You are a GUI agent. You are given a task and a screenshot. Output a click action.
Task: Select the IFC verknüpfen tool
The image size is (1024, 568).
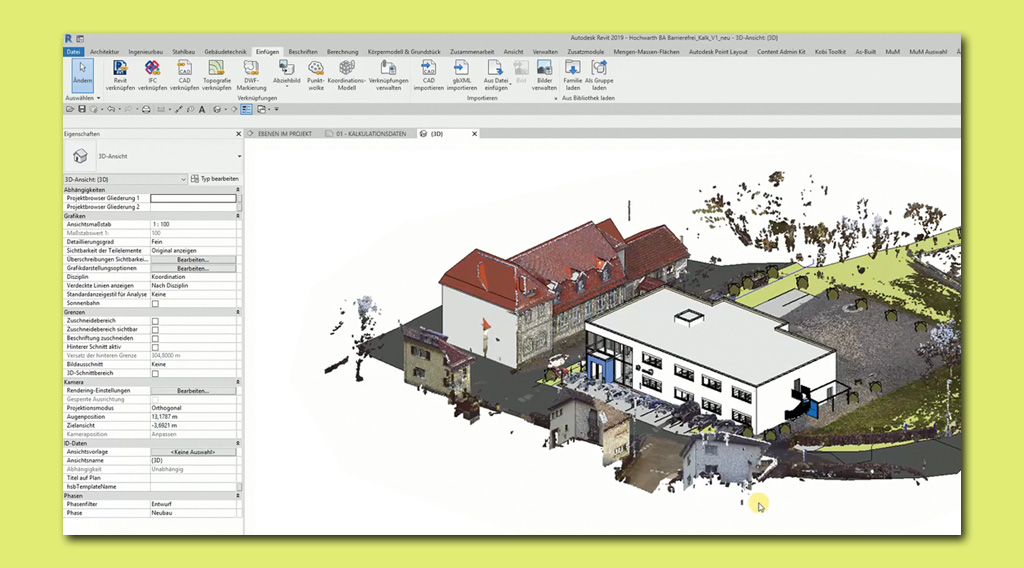pyautogui.click(x=152, y=69)
